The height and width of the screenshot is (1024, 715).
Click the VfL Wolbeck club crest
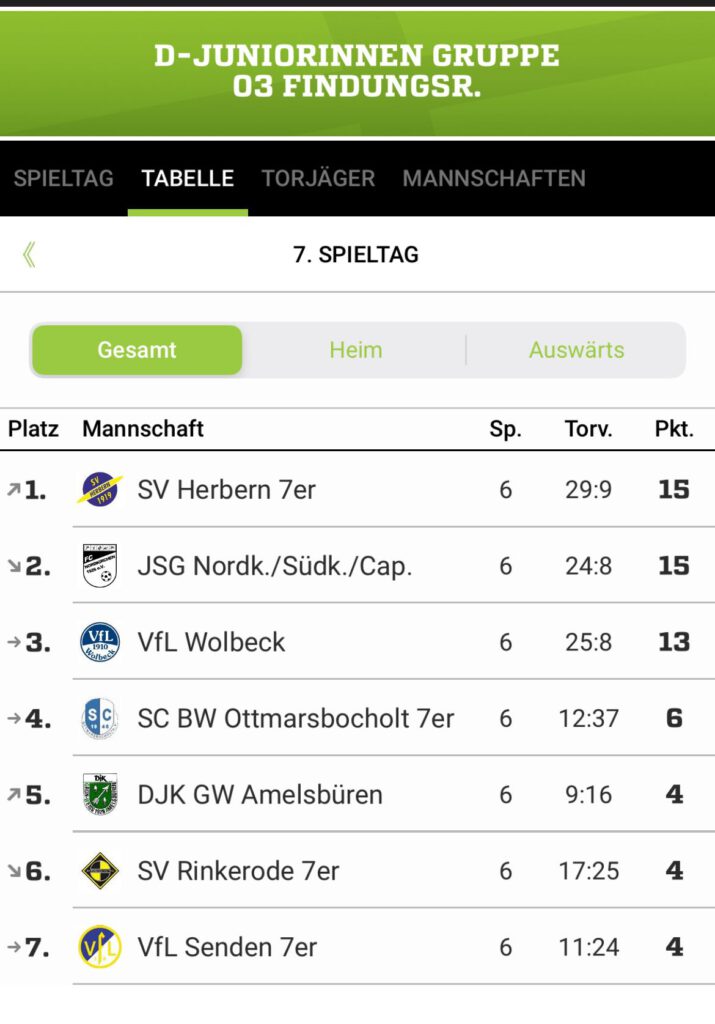pos(100,642)
